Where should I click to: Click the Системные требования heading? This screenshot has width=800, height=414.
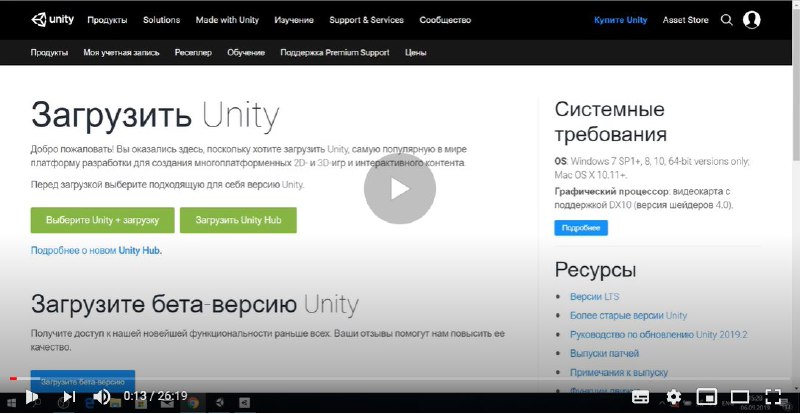click(610, 122)
